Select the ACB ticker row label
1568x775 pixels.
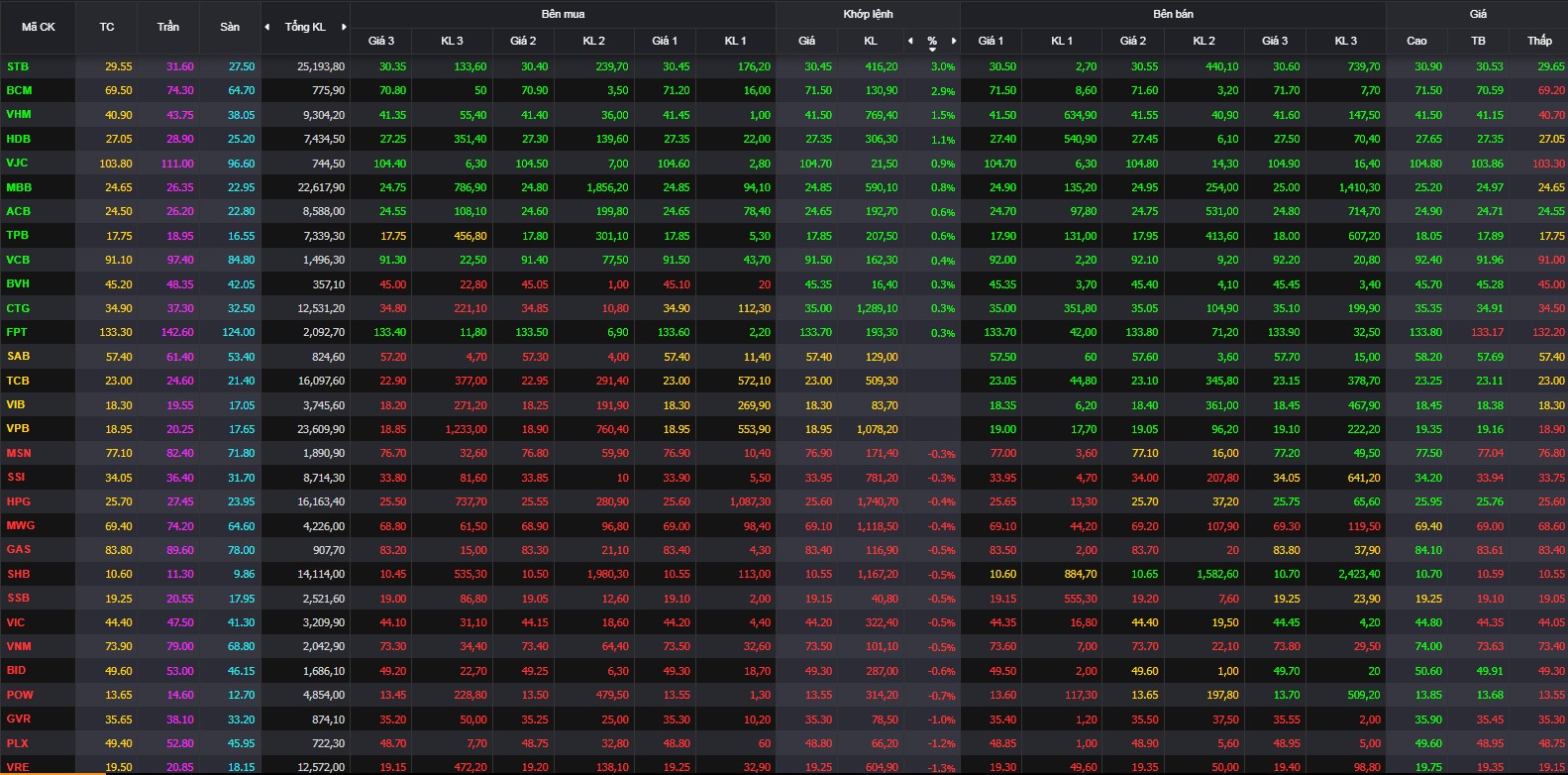point(19,211)
